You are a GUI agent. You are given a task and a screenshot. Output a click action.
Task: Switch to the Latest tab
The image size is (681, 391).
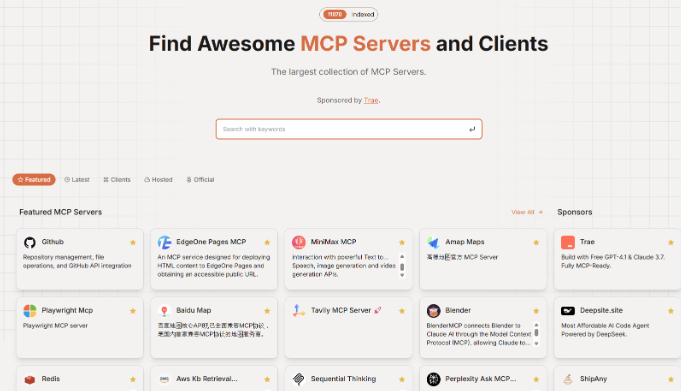pos(77,179)
